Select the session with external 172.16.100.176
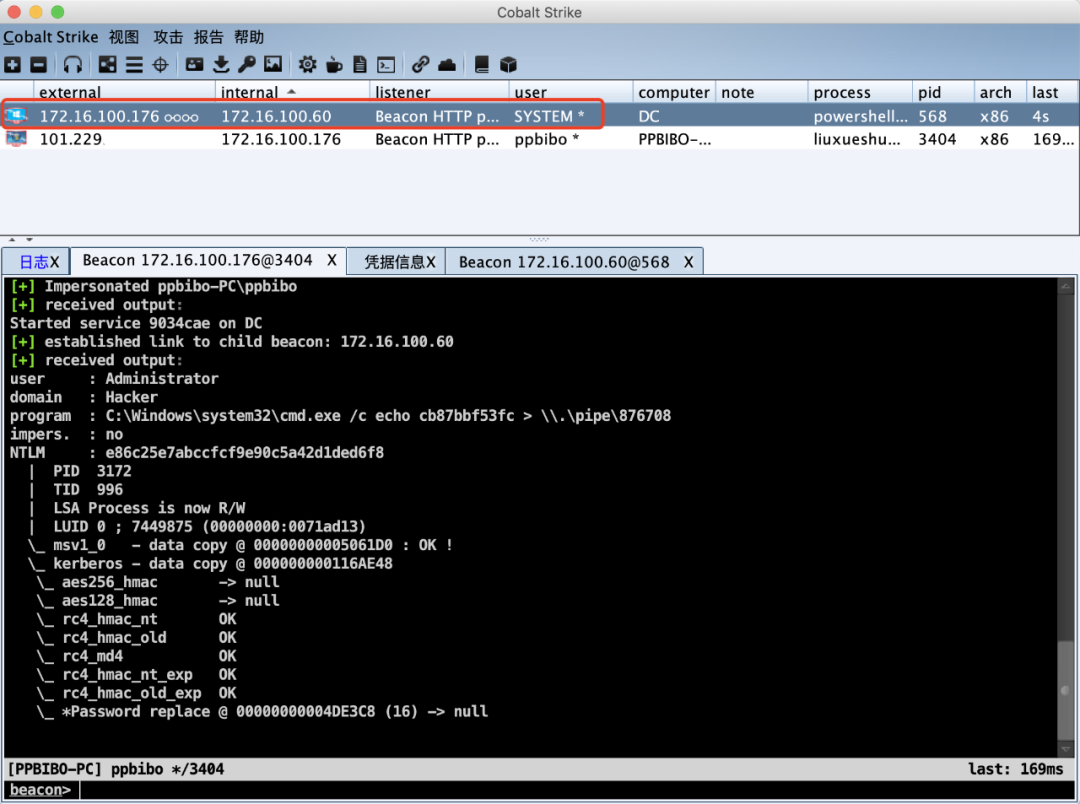Screen dimensions: 1080x804 pos(540,116)
